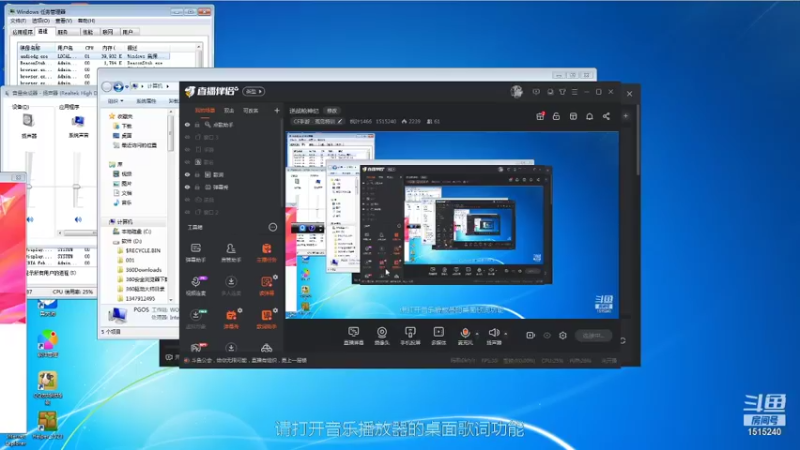Expand speaker options arrow
The height and width of the screenshot is (450, 800).
click(x=506, y=334)
